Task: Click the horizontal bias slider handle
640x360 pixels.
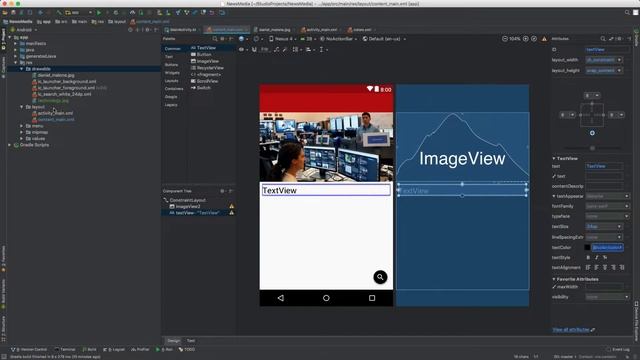Action: pyautogui.click(x=592, y=148)
